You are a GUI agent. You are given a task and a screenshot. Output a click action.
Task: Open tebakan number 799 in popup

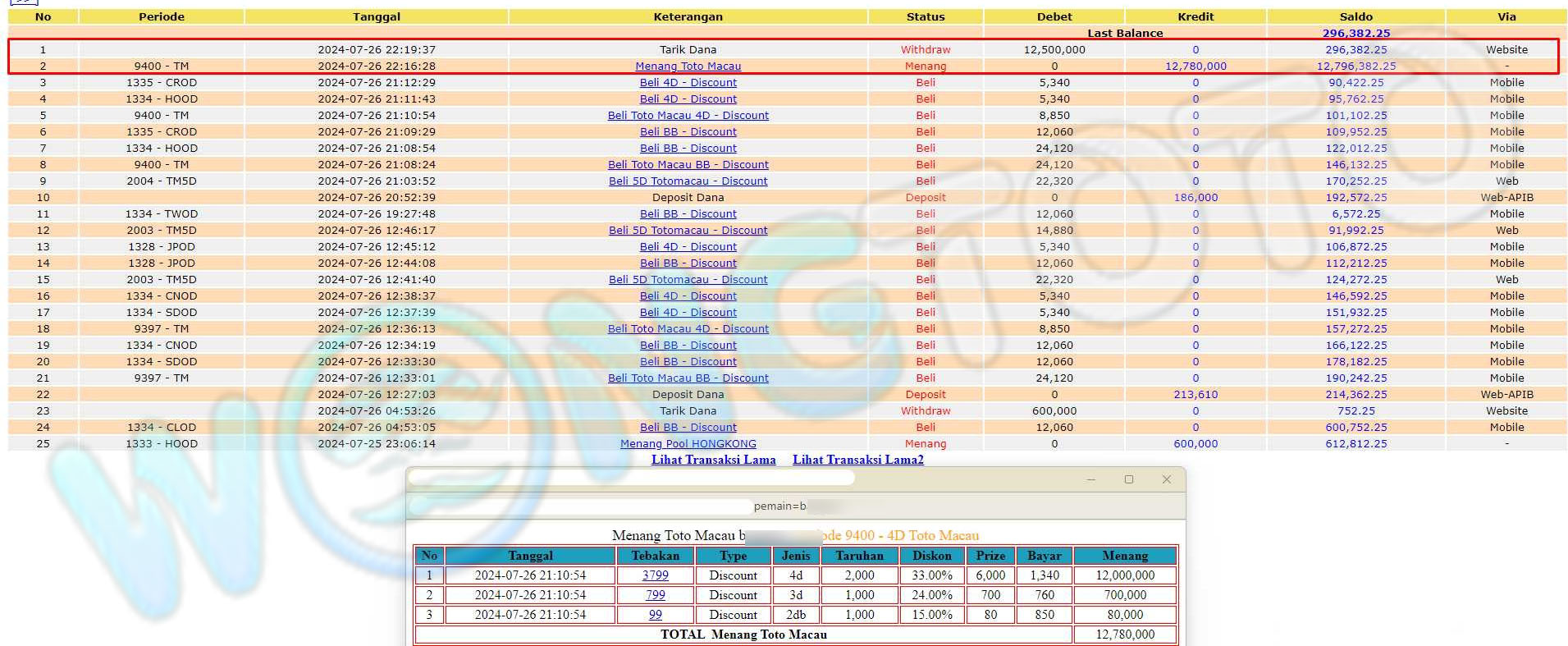click(655, 595)
